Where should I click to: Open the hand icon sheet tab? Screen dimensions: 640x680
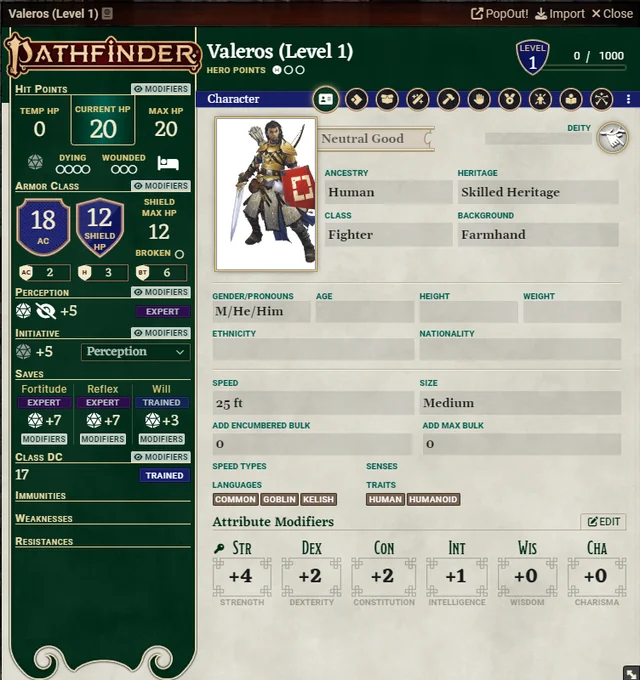[479, 99]
